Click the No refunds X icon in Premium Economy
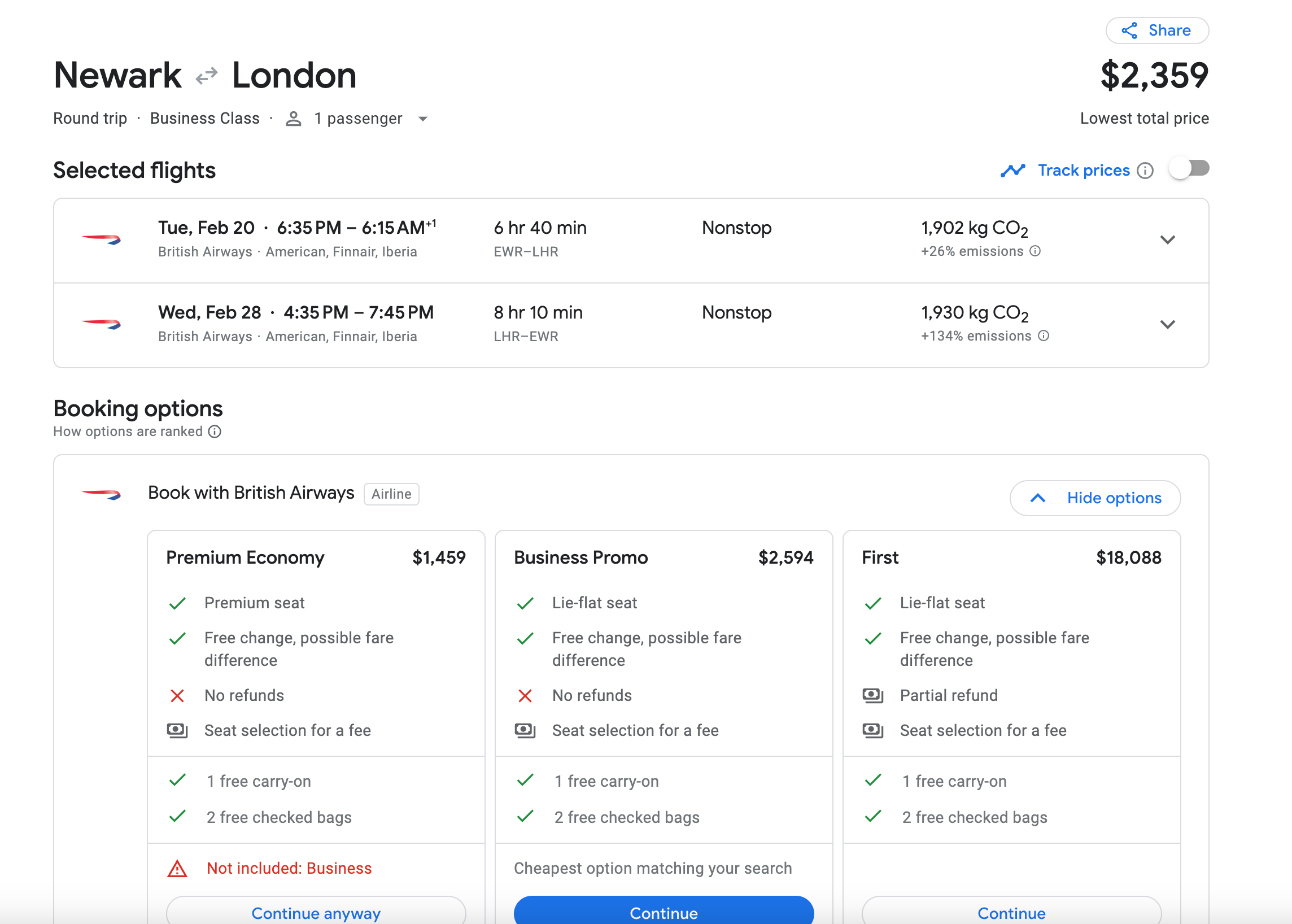 coord(177,695)
